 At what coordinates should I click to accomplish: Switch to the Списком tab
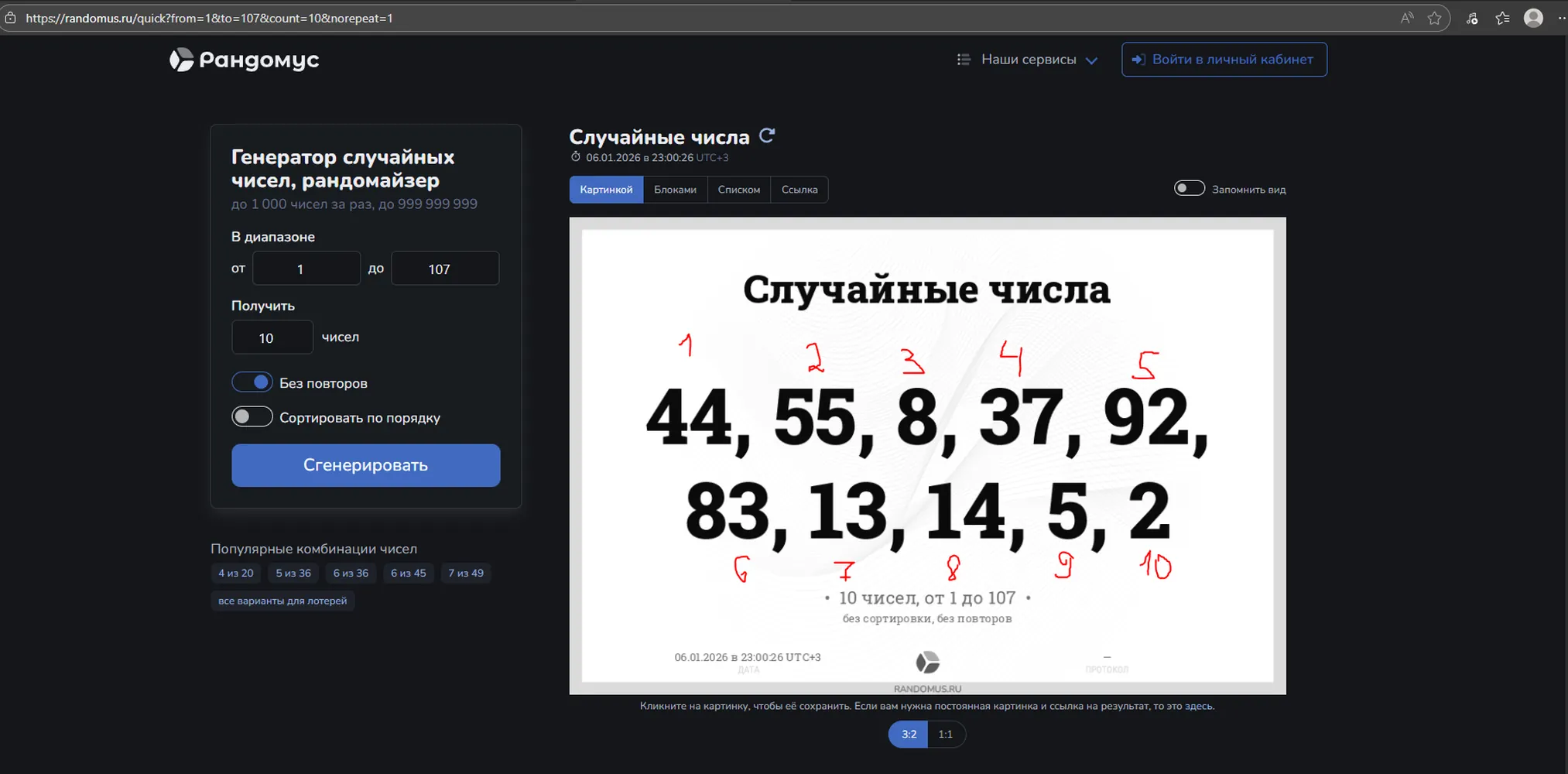[739, 190]
